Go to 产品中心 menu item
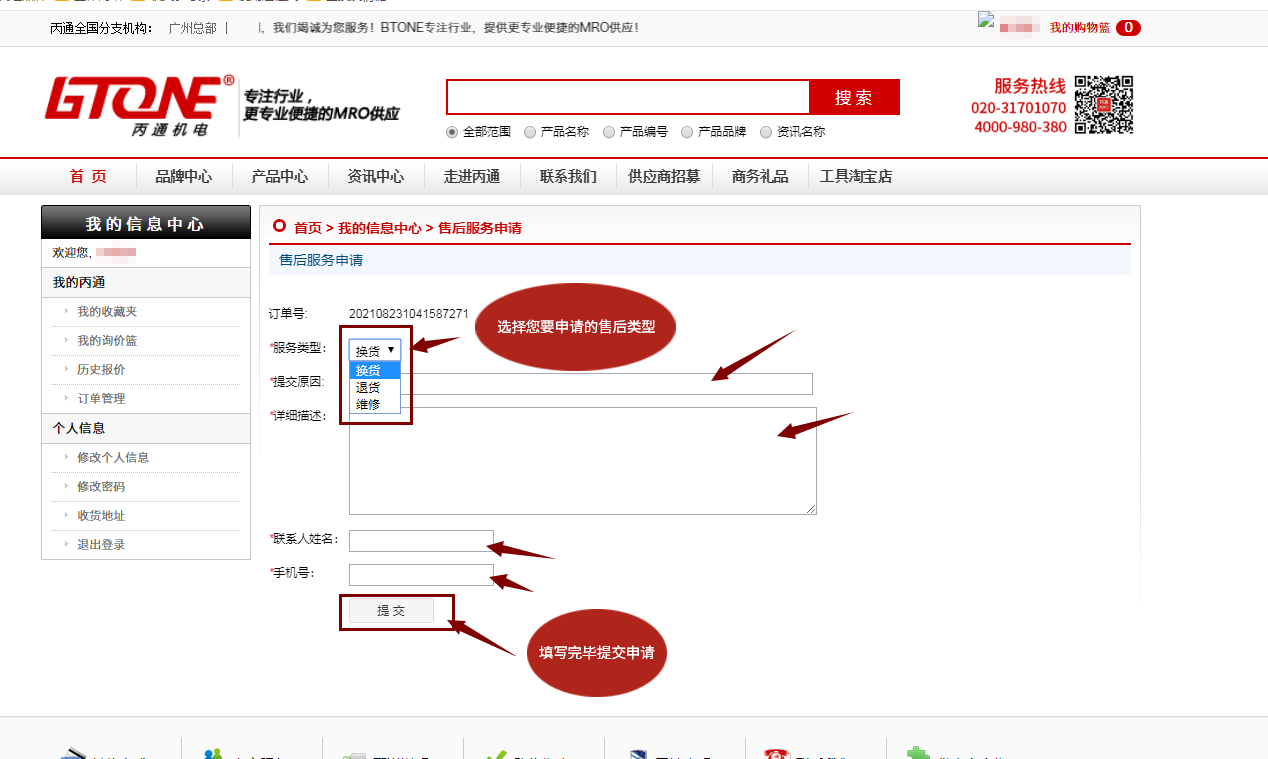Viewport: 1268px width, 759px height. click(x=280, y=177)
